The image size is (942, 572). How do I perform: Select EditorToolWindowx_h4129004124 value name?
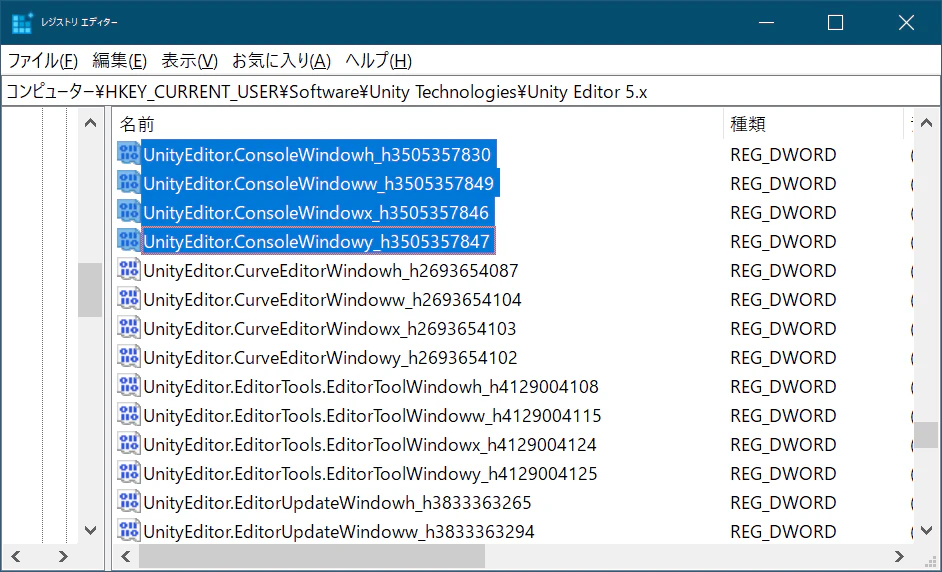(369, 445)
